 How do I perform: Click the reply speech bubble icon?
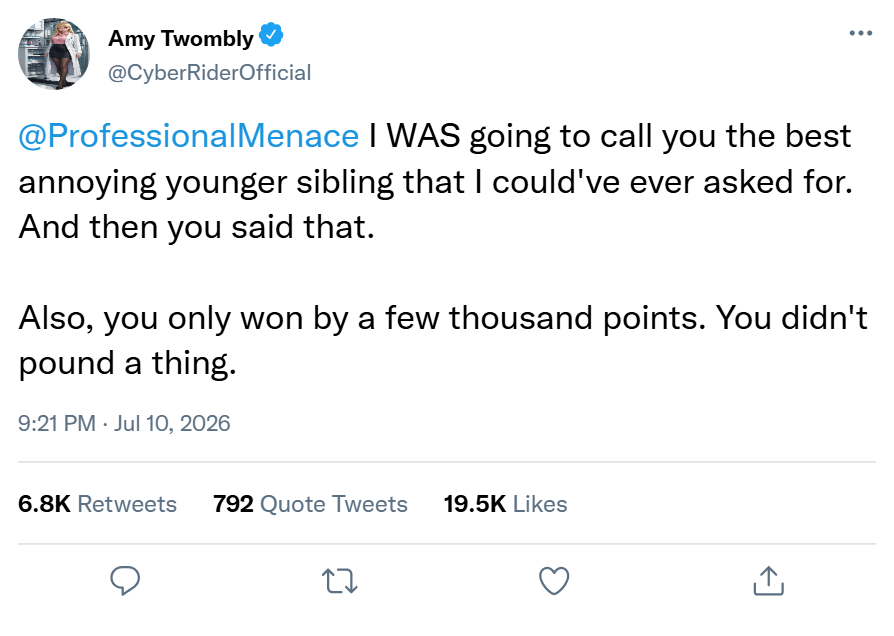tap(125, 581)
